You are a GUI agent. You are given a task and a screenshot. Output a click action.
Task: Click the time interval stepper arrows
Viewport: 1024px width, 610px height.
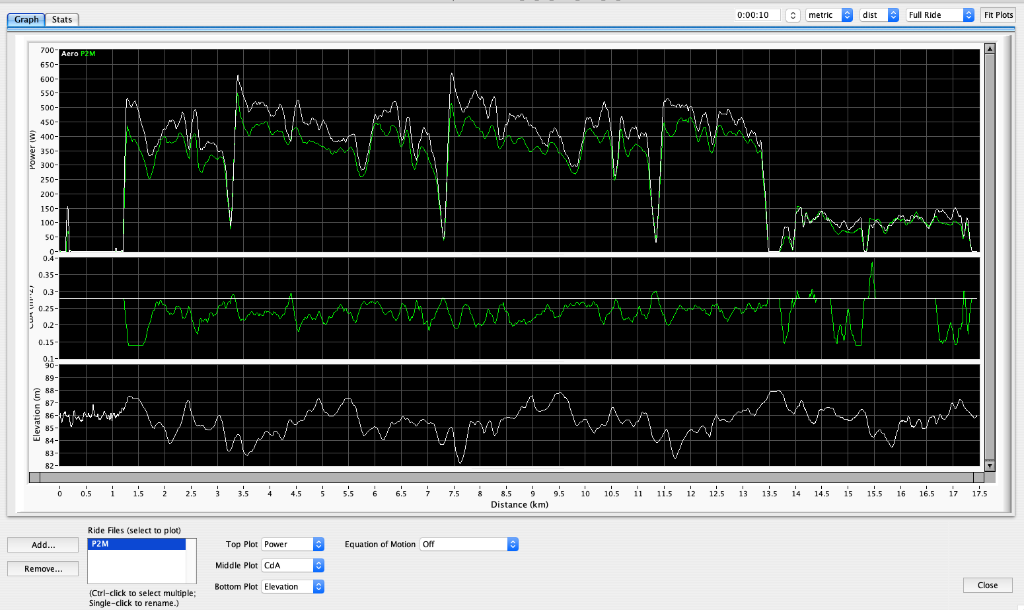pyautogui.click(x=792, y=15)
